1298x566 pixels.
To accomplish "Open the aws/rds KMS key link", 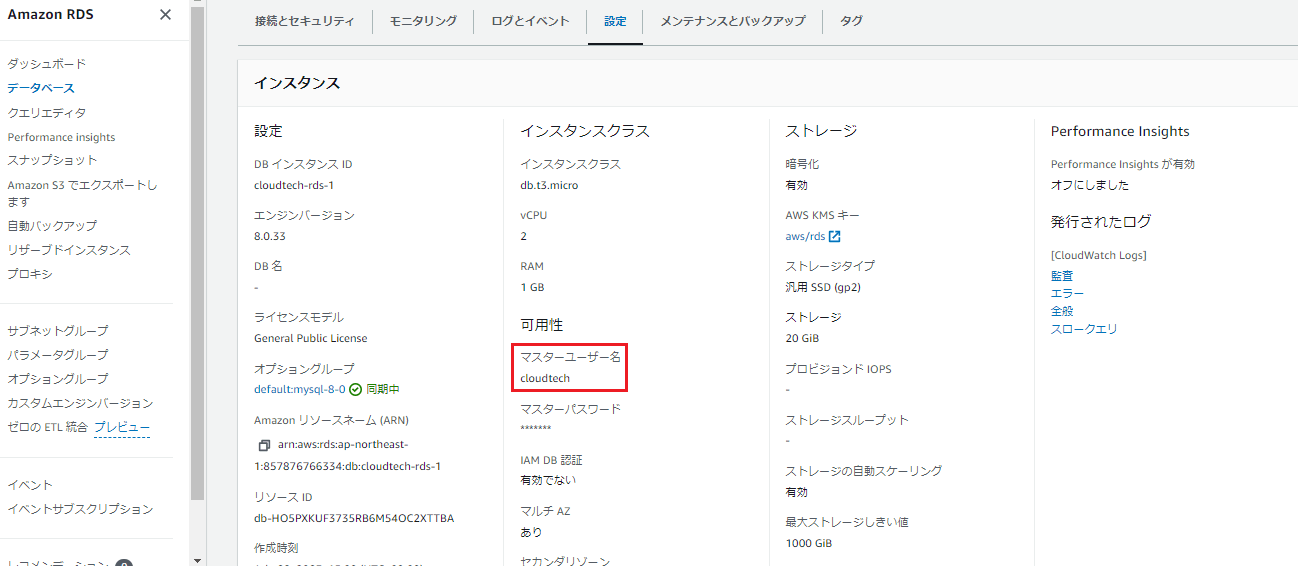I will [x=806, y=237].
